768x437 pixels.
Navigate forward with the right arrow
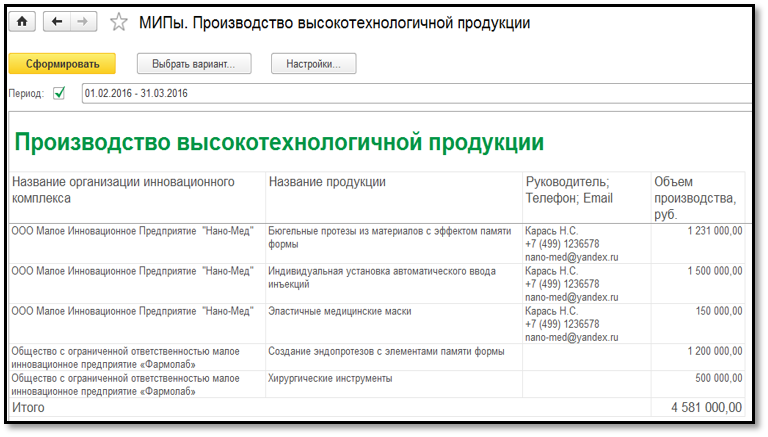83,22
